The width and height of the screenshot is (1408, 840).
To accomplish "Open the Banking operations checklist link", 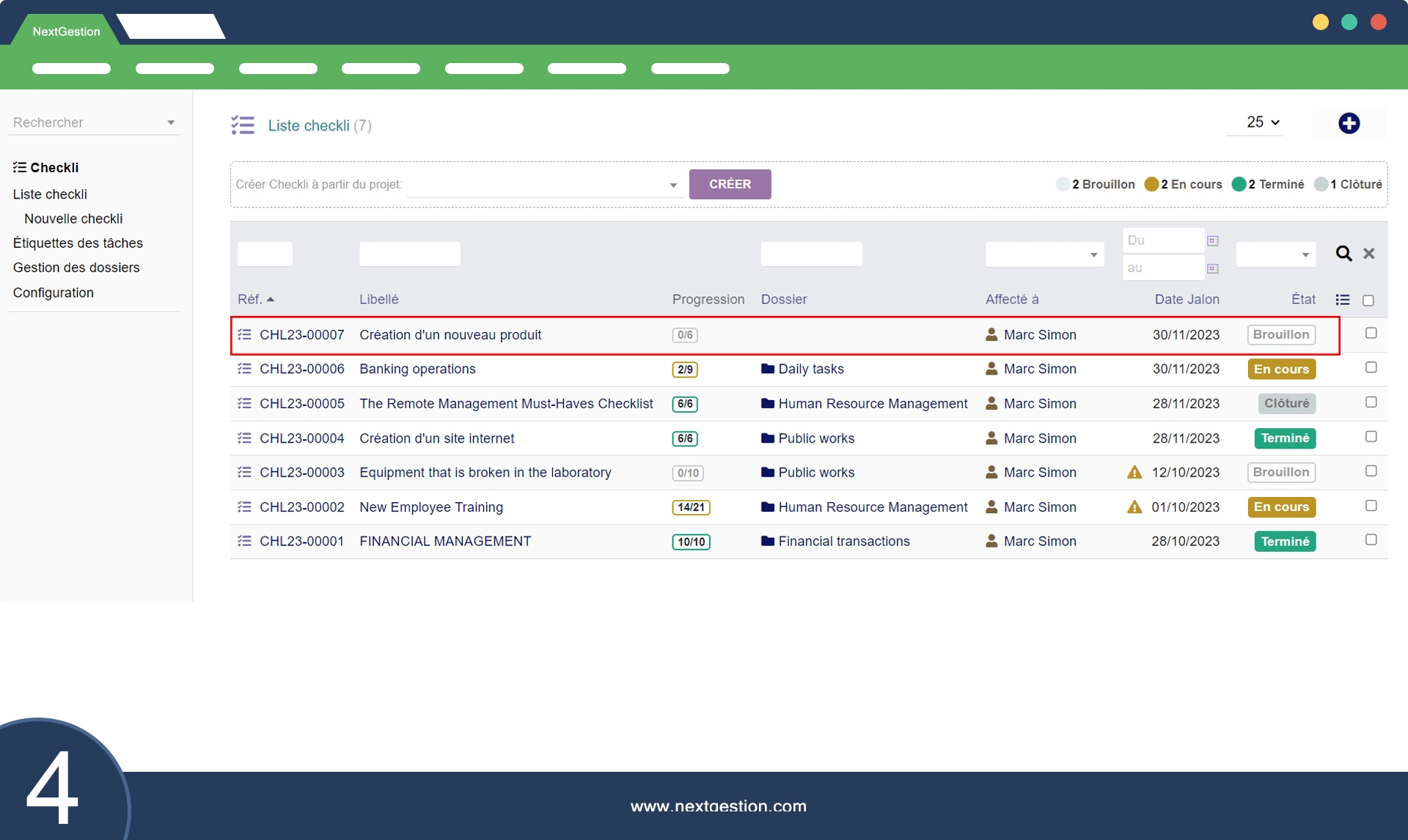I will click(417, 369).
